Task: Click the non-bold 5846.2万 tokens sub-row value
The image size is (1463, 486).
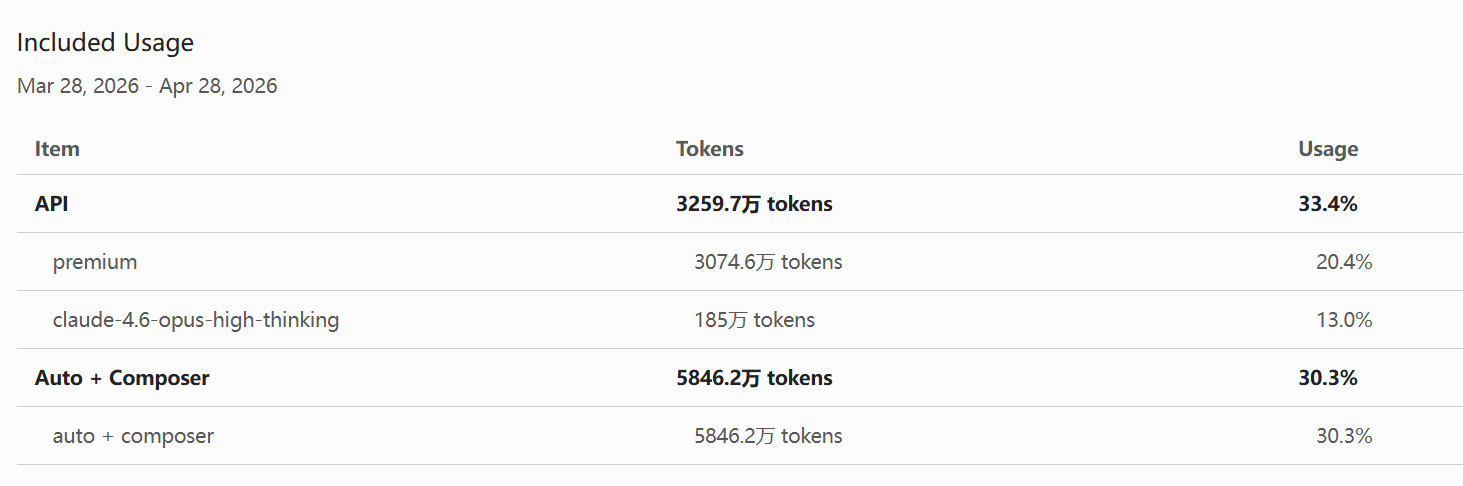Action: (768, 436)
